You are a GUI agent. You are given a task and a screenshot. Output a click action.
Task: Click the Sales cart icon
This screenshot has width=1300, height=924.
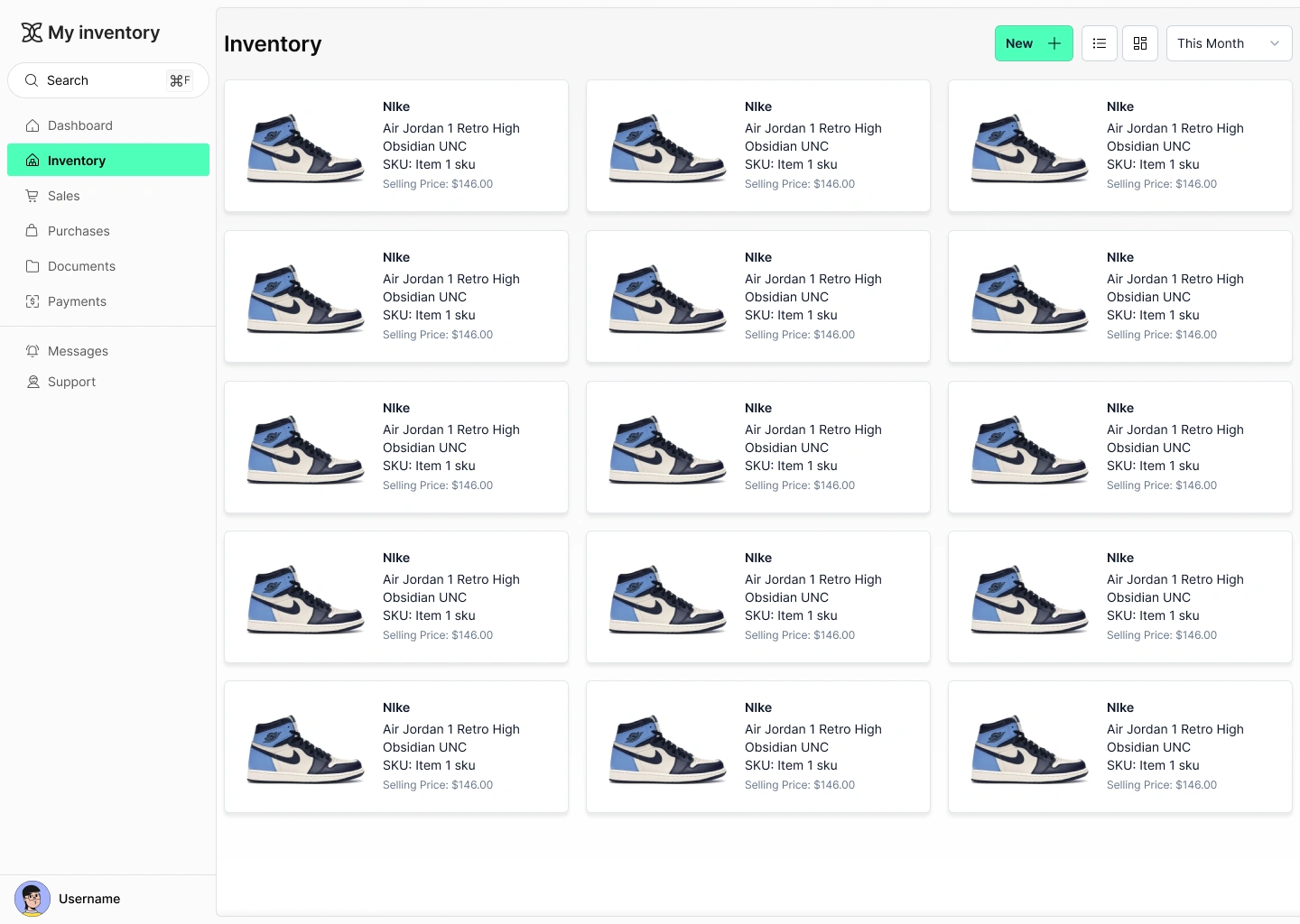pyautogui.click(x=32, y=196)
